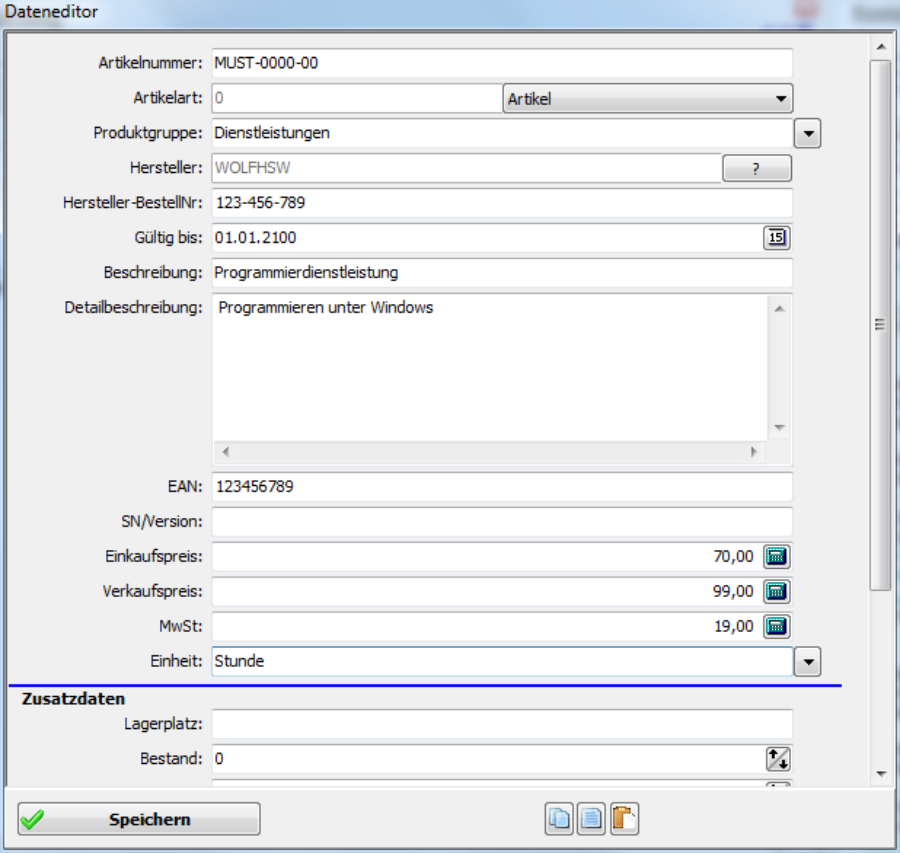Expand the Artikelart dropdown showing Artikel
Screen dimensions: 900x853
(646, 99)
